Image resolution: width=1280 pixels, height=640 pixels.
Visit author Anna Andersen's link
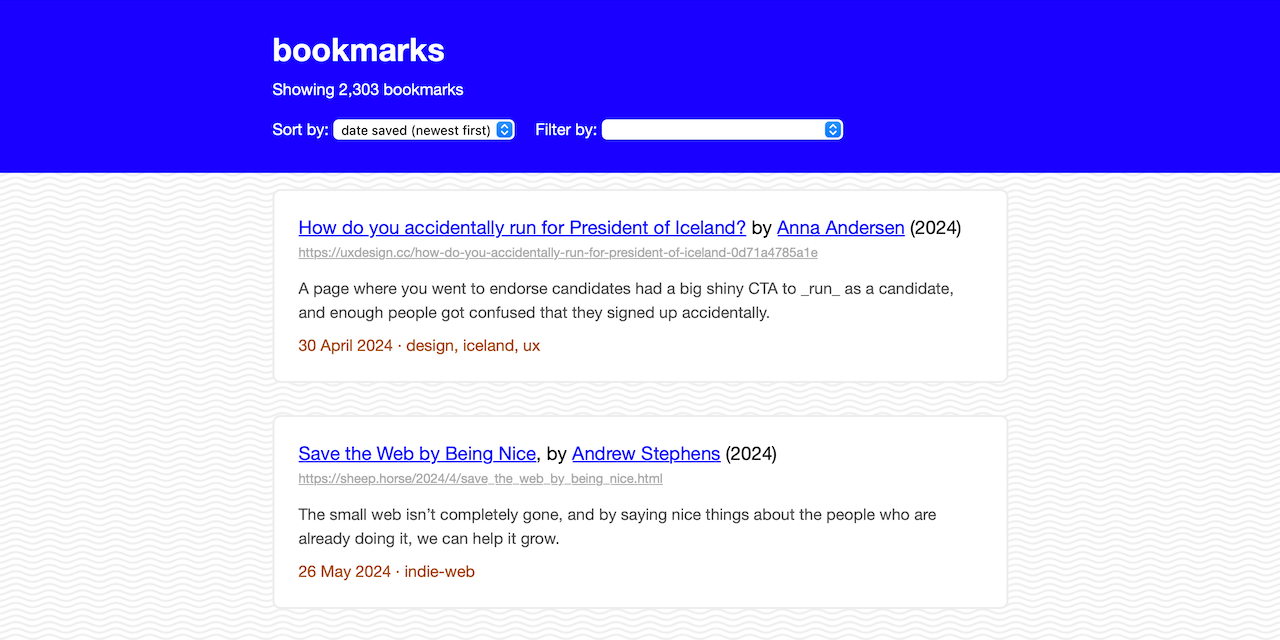(x=841, y=228)
